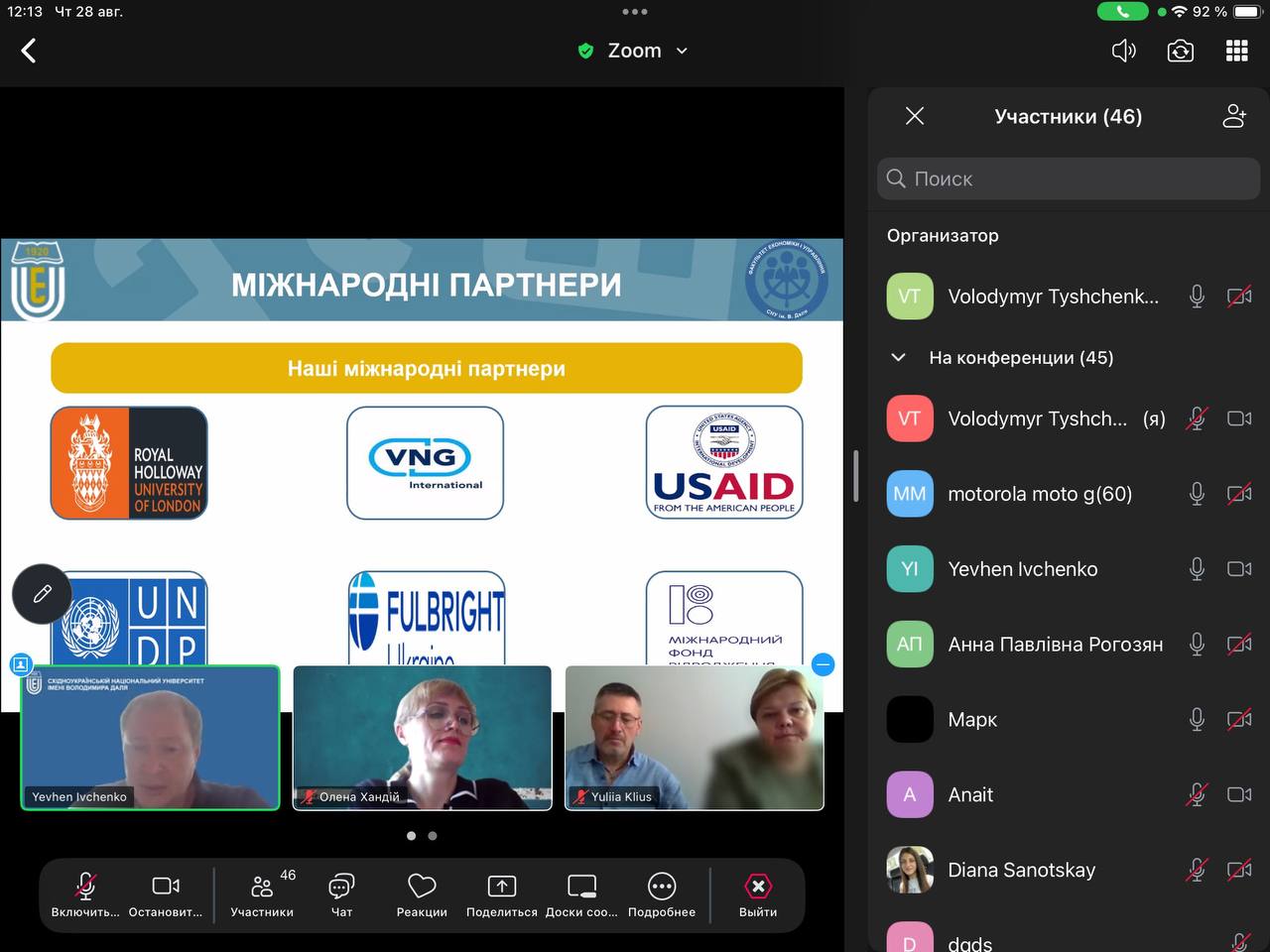Select participant Diana Sanotskay
This screenshot has height=952, width=1270.
click(1069, 870)
